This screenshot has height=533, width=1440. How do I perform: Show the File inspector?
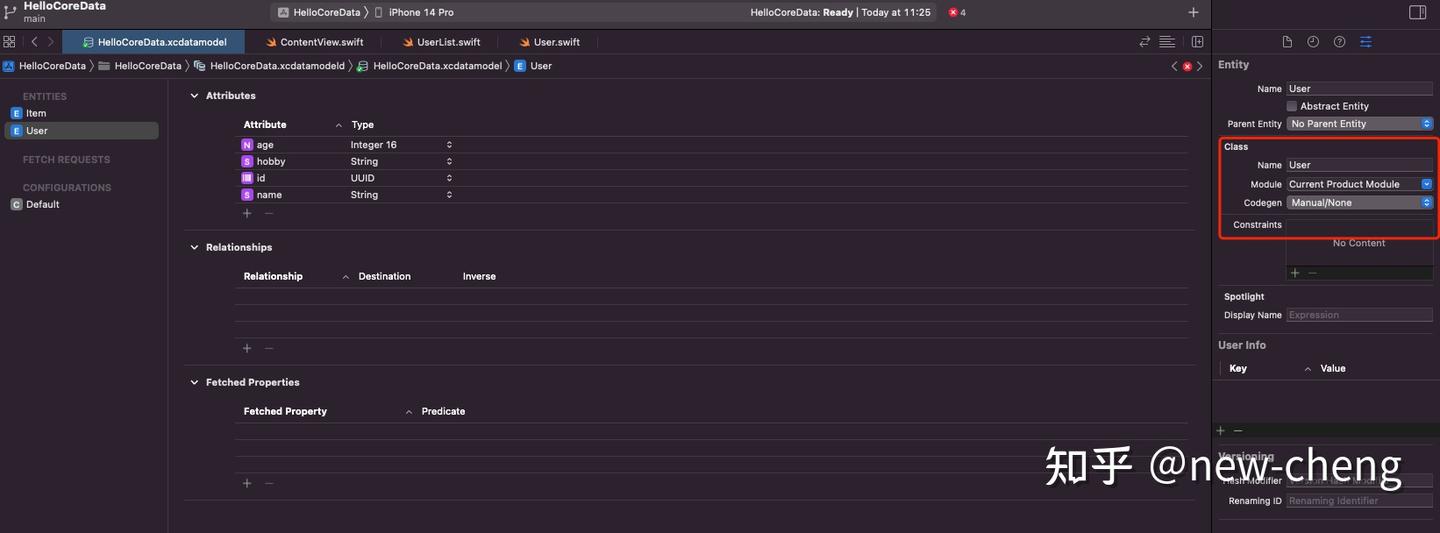1287,42
